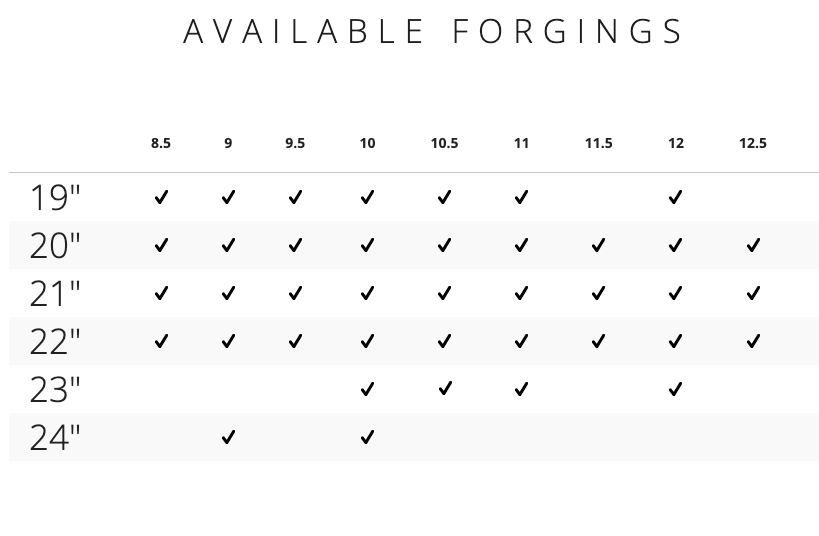
Task: Click the 12.5 width column header
Action: 753,143
